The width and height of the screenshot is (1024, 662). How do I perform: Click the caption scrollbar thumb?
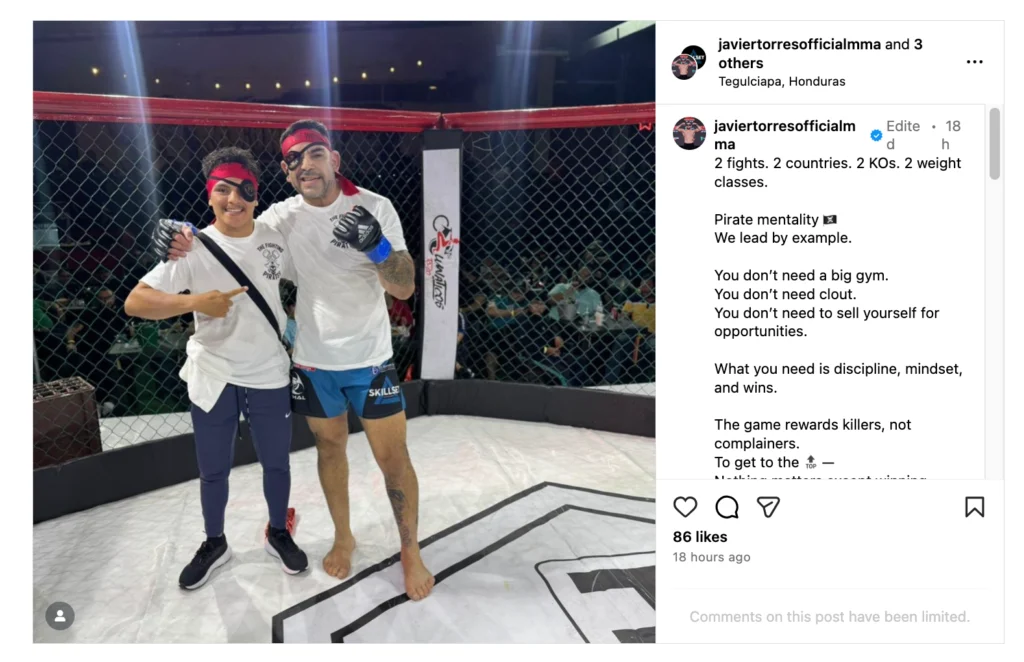[x=994, y=144]
